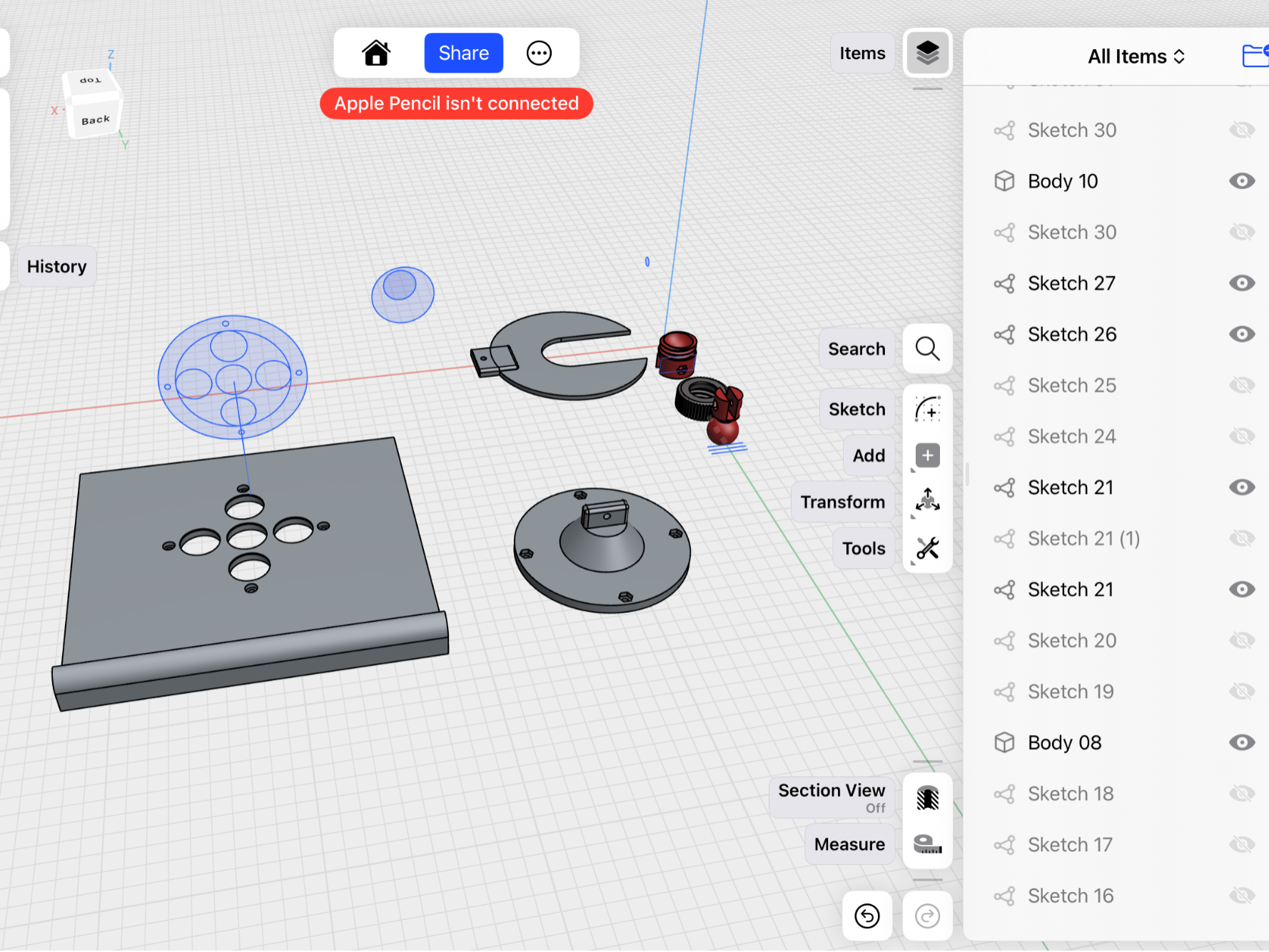The image size is (1269, 952).
Task: Show Sketch 24 using its hidden-eye icon
Action: tap(1242, 436)
